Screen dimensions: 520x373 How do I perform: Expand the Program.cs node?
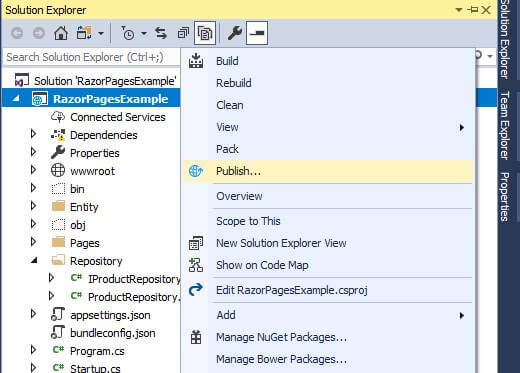point(33,350)
